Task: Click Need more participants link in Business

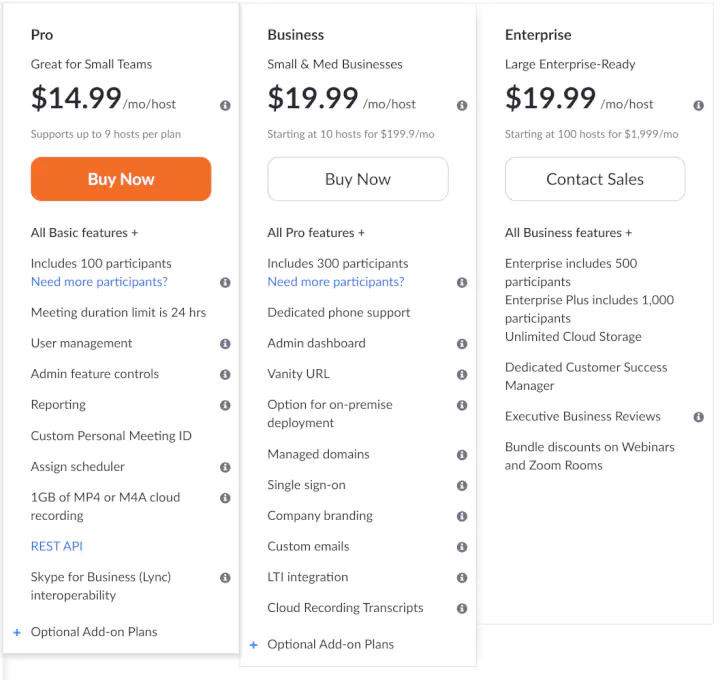Action: [x=336, y=282]
